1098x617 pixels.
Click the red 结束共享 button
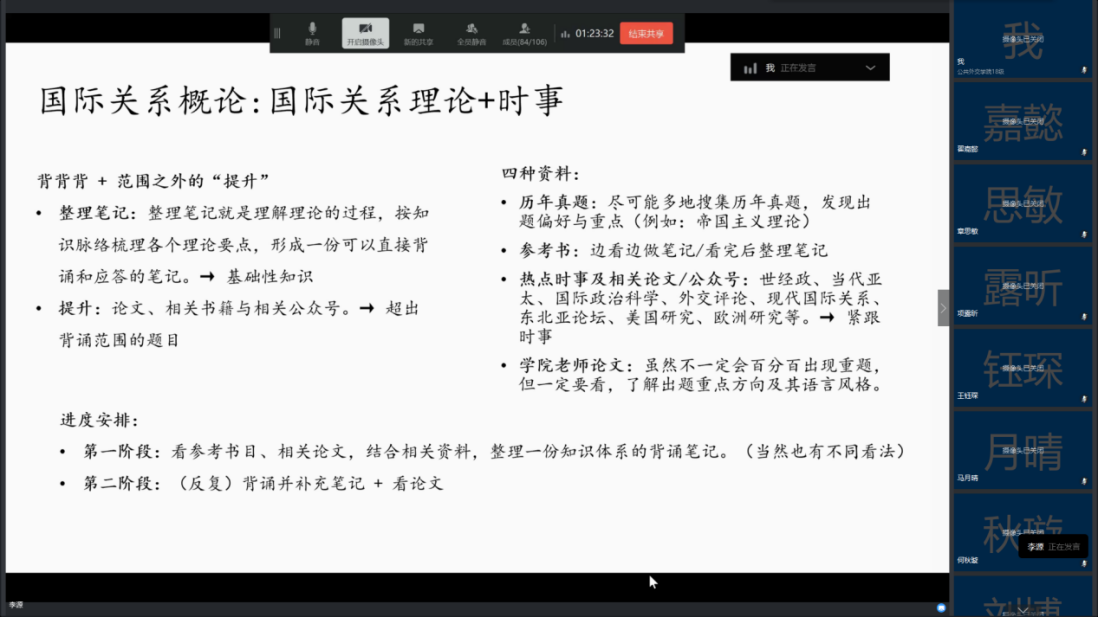pos(646,33)
